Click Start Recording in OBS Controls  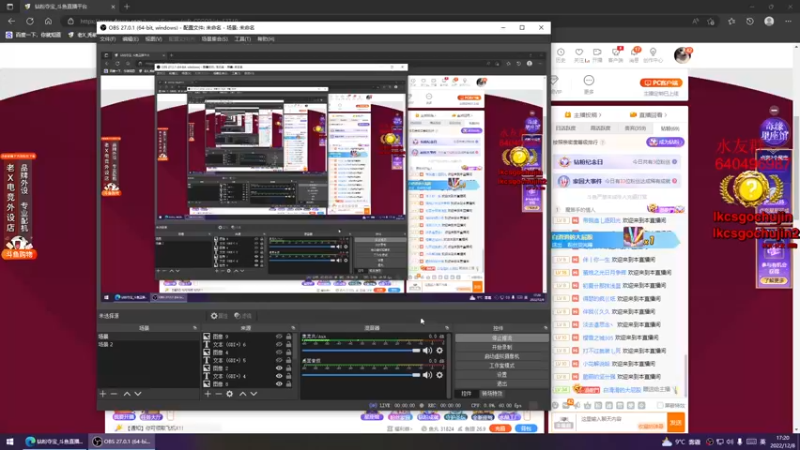pos(502,347)
